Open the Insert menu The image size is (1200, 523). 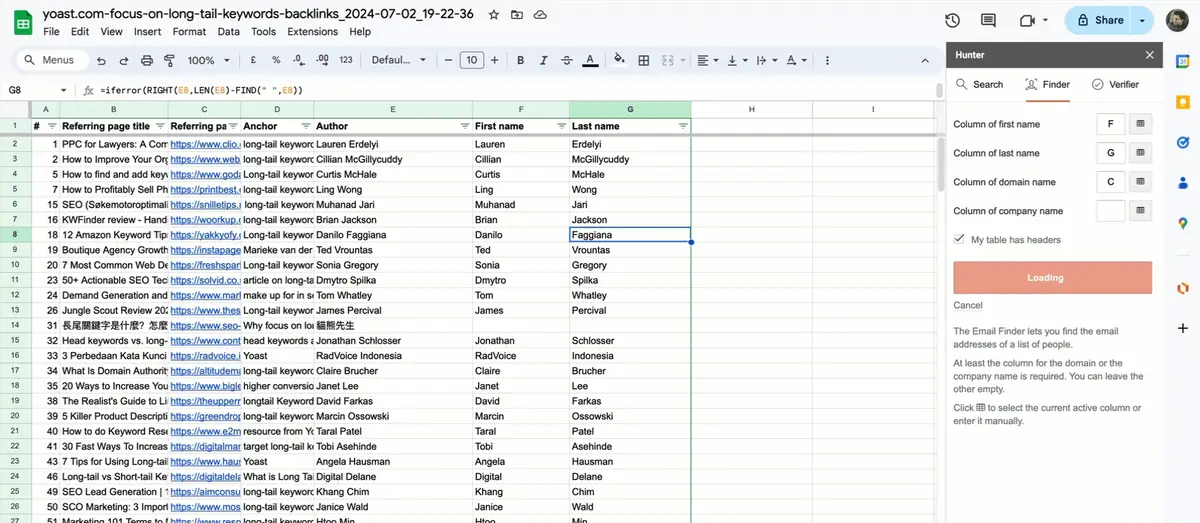[147, 31]
